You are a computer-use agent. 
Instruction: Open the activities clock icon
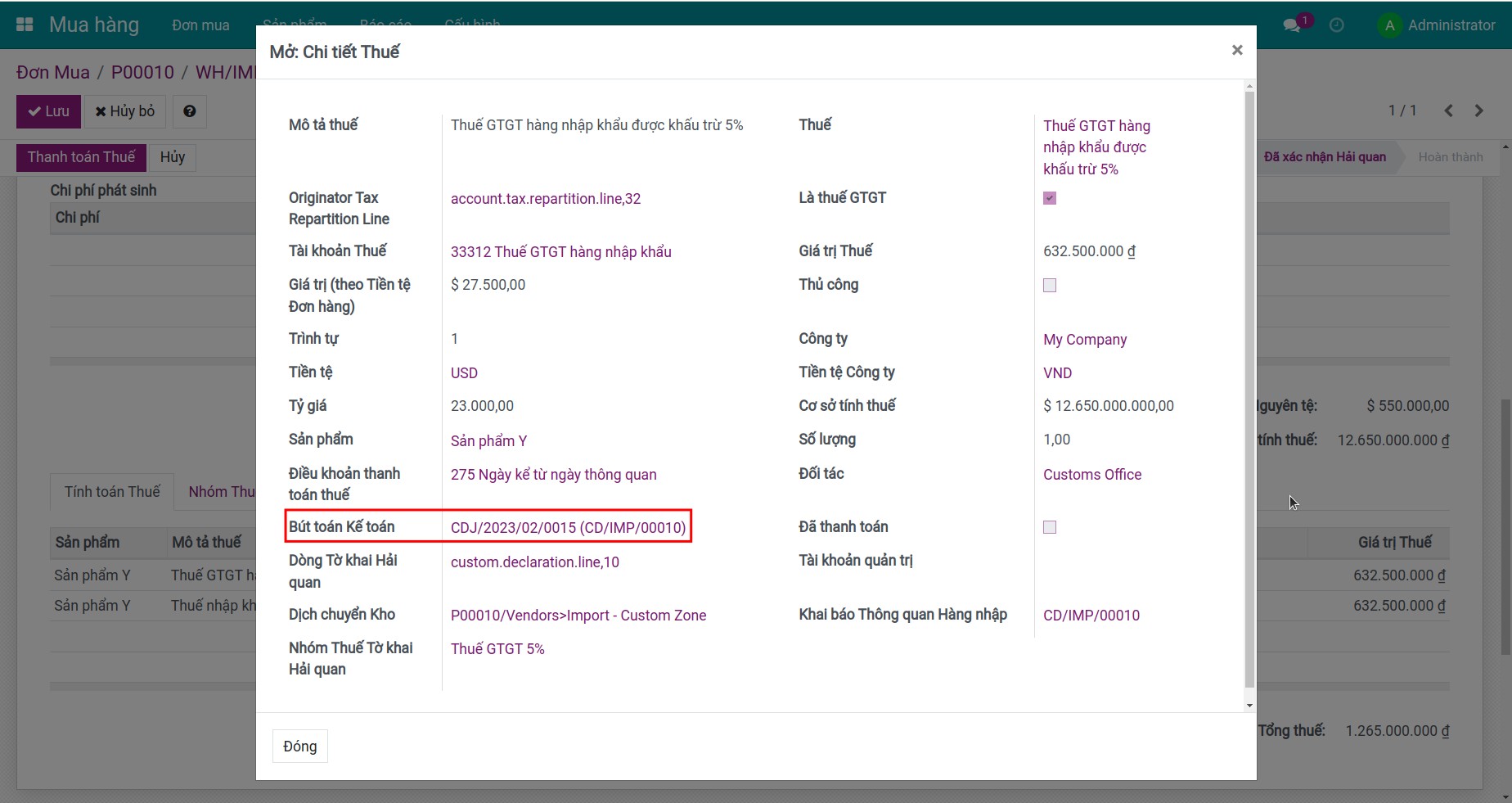pyautogui.click(x=1336, y=25)
